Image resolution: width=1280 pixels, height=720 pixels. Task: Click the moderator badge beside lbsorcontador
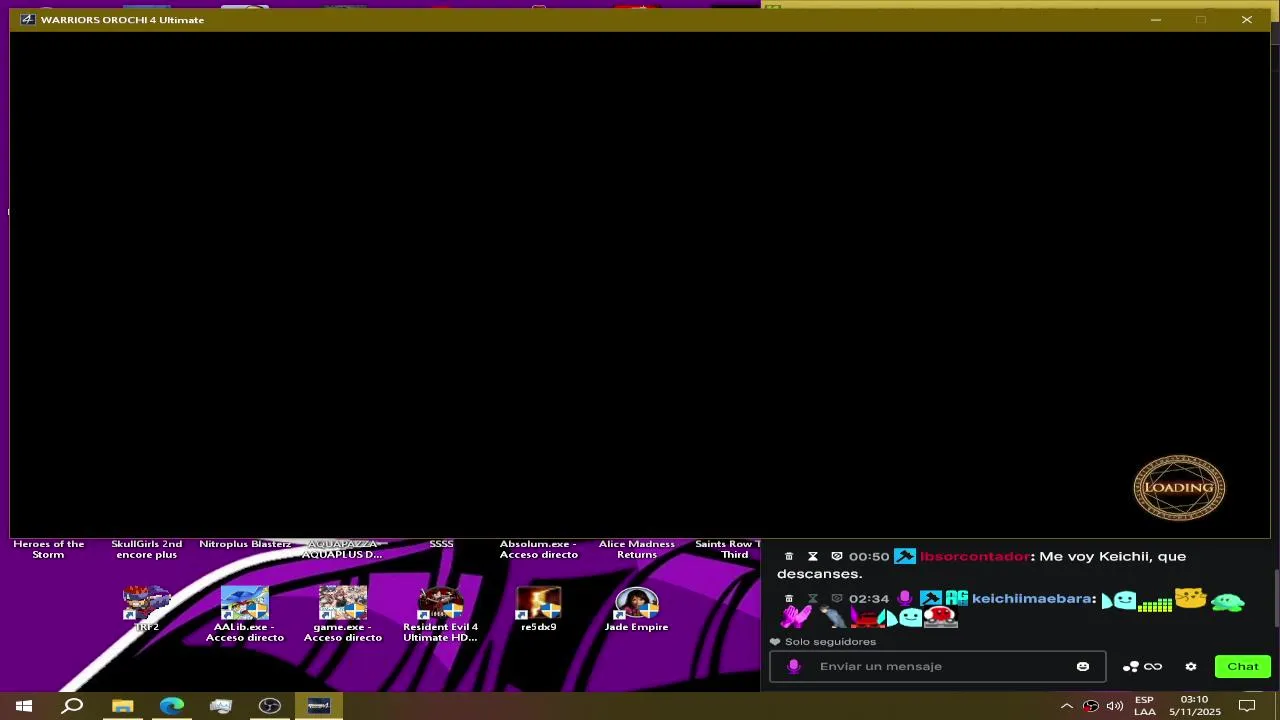905,556
